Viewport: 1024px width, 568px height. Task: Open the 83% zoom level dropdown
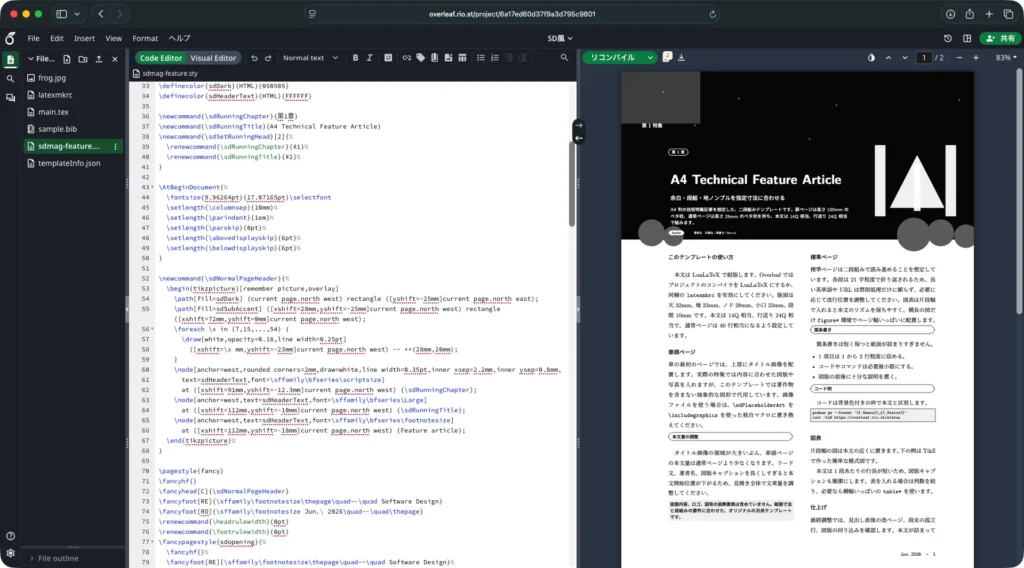(x=1006, y=57)
